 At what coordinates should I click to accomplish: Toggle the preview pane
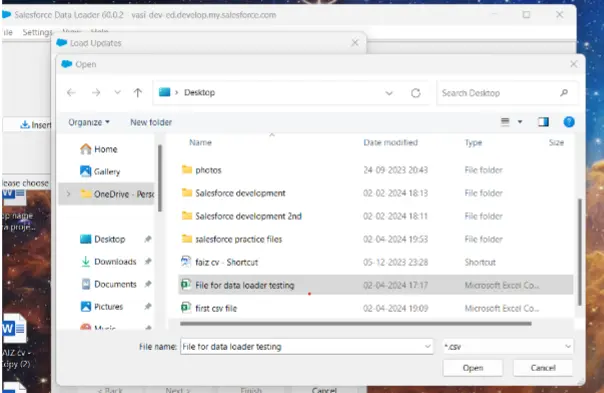click(x=543, y=122)
